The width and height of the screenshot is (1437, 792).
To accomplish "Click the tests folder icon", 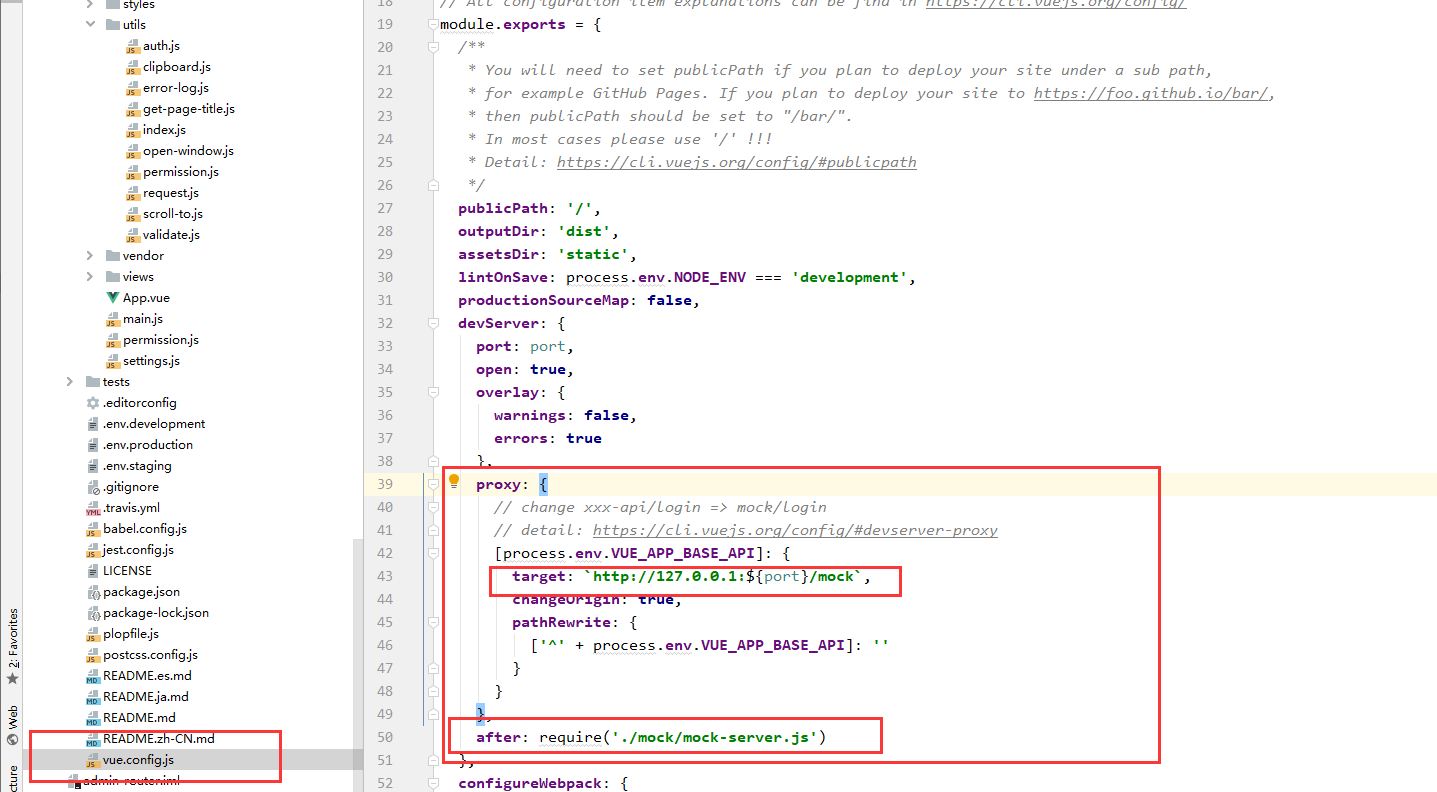I will (93, 382).
